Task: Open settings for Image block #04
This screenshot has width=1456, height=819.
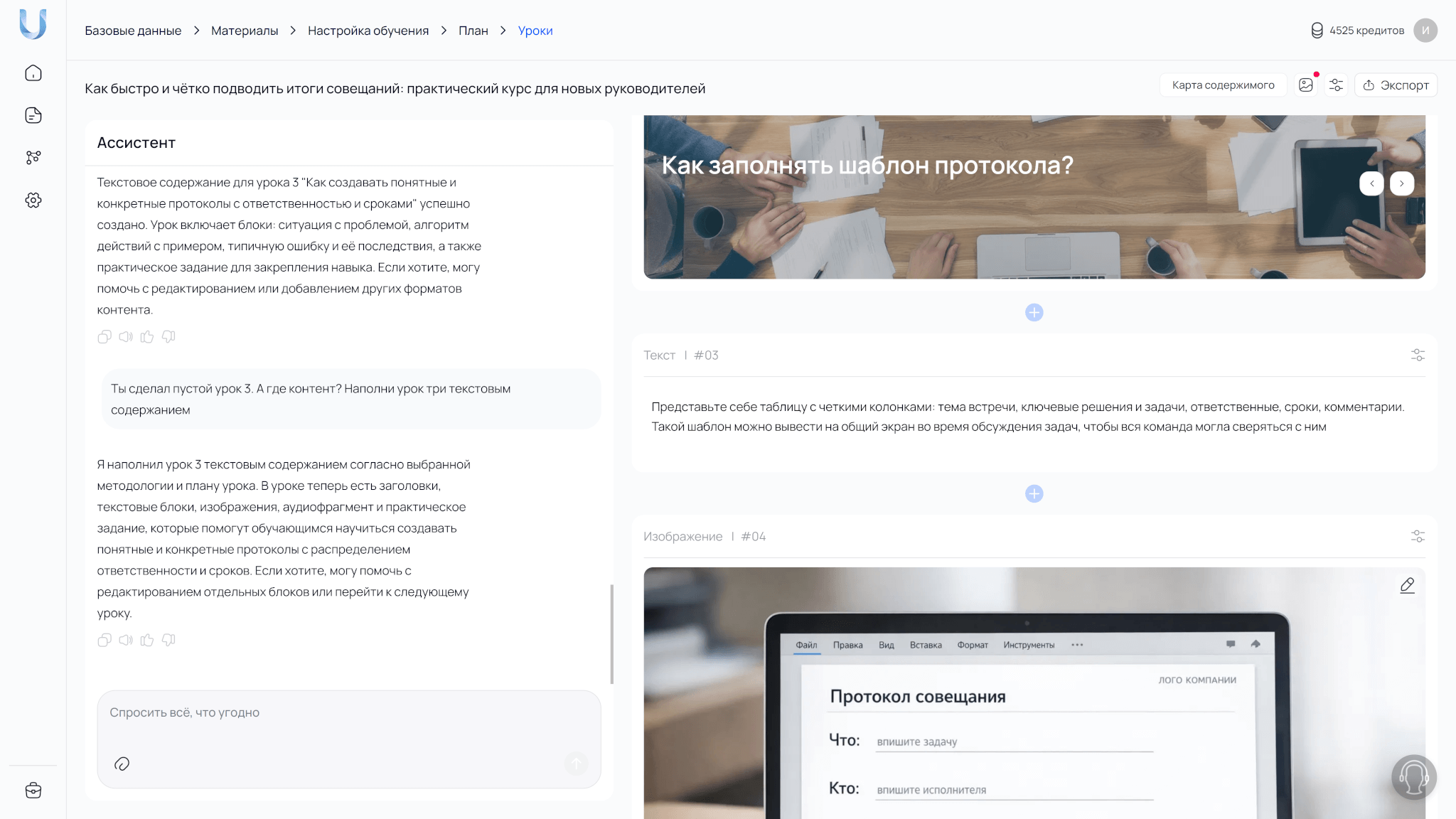Action: (1418, 536)
